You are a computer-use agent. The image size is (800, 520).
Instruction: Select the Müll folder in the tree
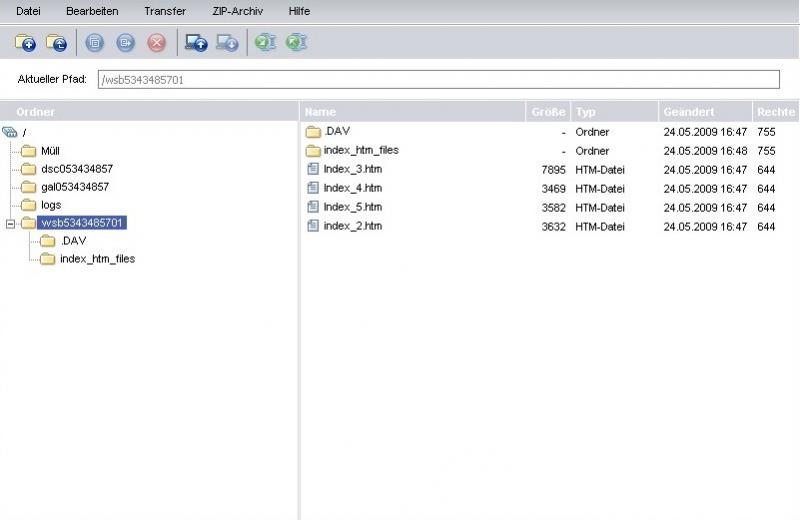(50, 151)
